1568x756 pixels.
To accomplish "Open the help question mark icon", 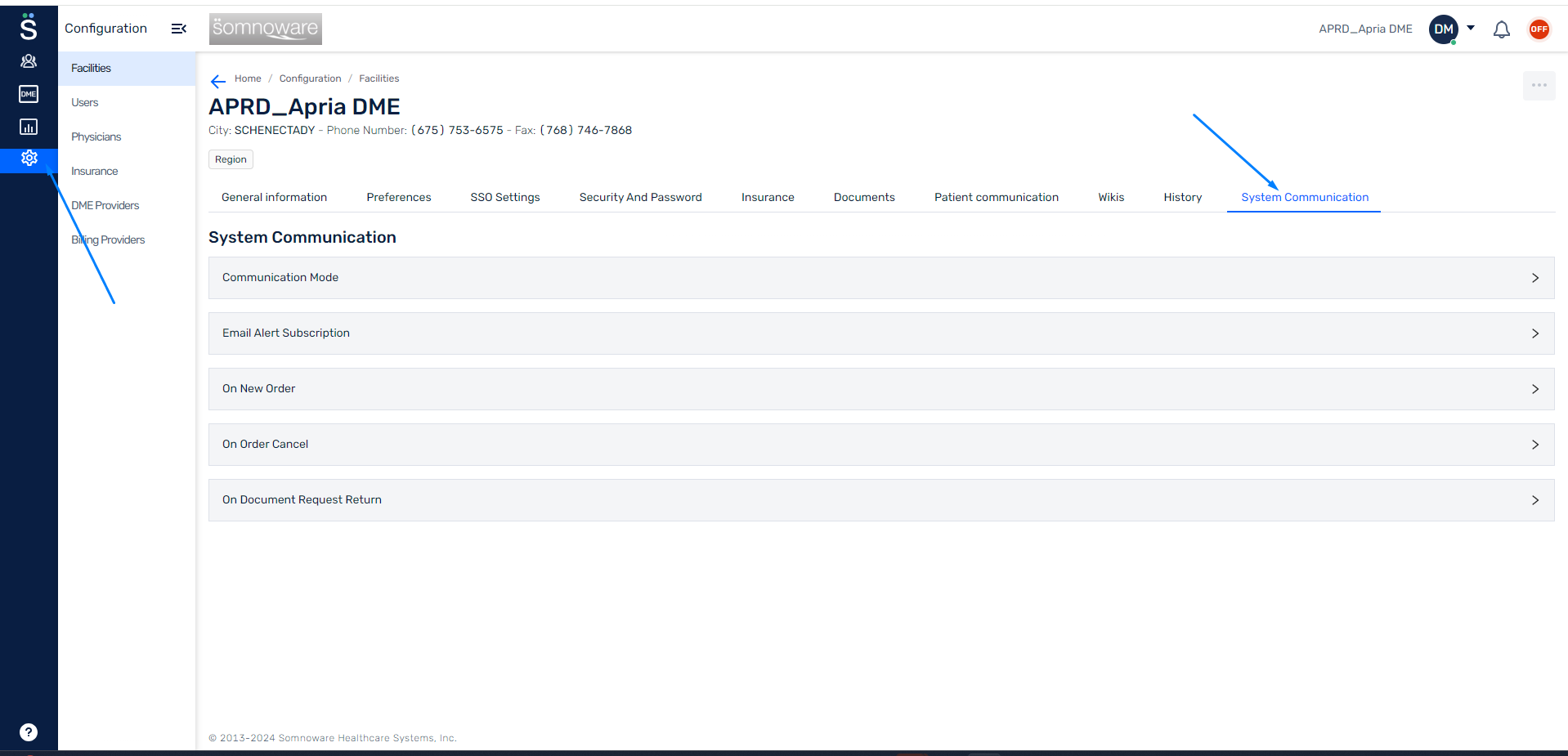I will coord(29,732).
